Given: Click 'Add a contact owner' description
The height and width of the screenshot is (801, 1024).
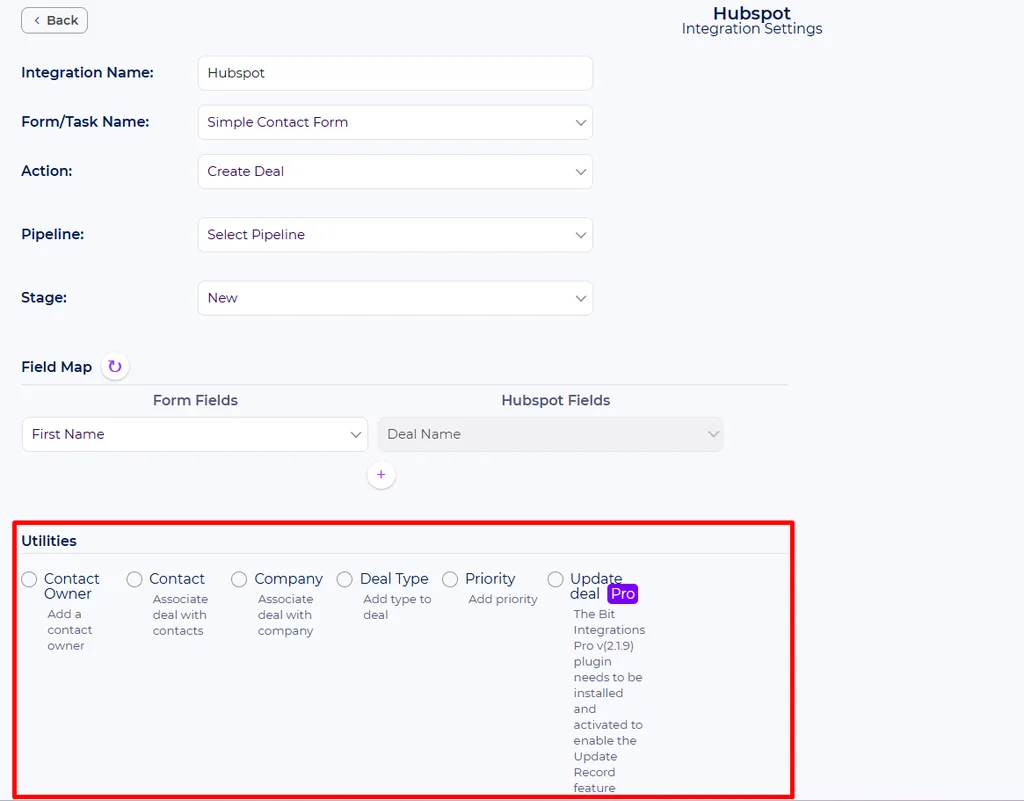Looking at the screenshot, I should [x=69, y=630].
